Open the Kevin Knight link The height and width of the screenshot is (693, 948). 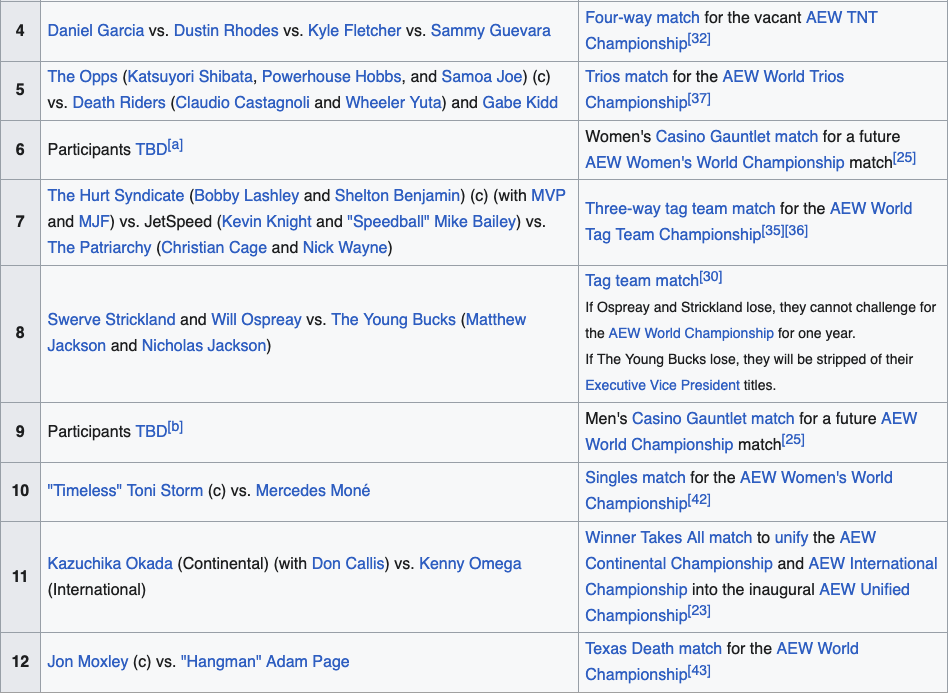coord(267,222)
